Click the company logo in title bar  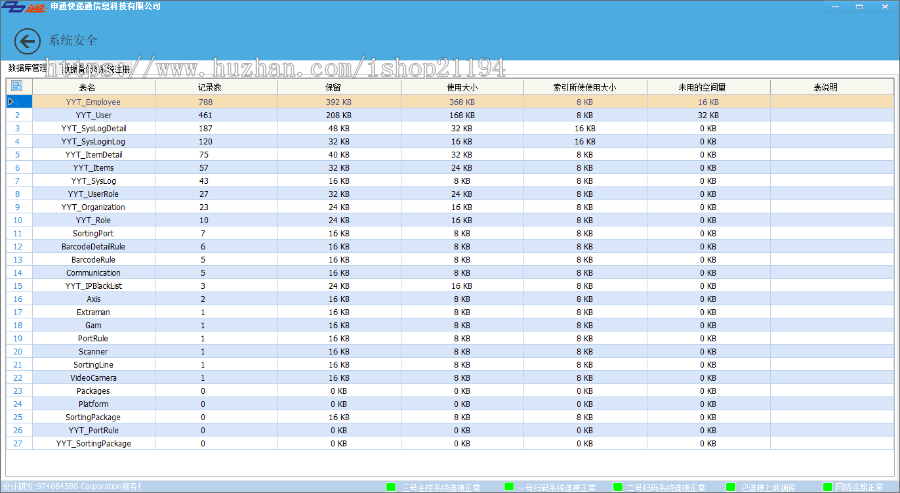pos(23,7)
